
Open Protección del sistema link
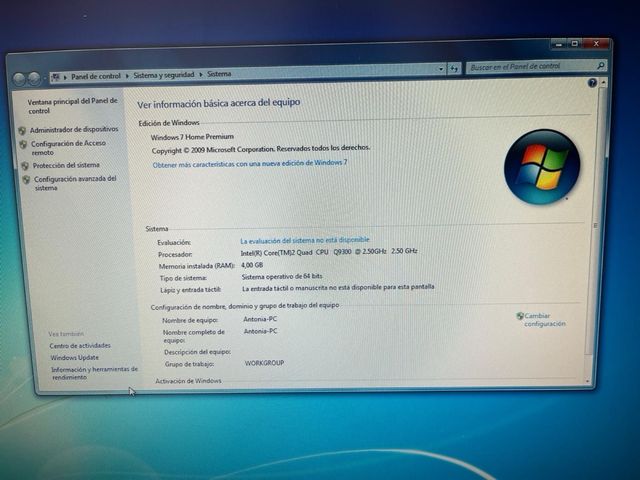click(66, 165)
